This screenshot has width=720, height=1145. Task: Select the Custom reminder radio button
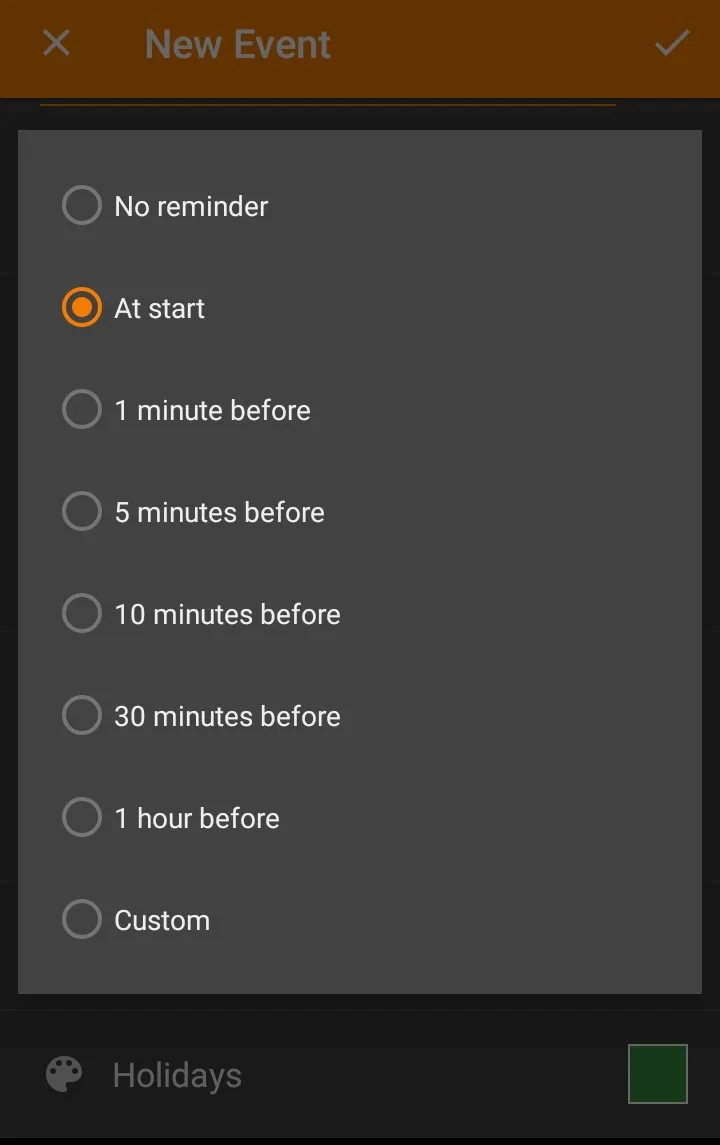pos(82,919)
